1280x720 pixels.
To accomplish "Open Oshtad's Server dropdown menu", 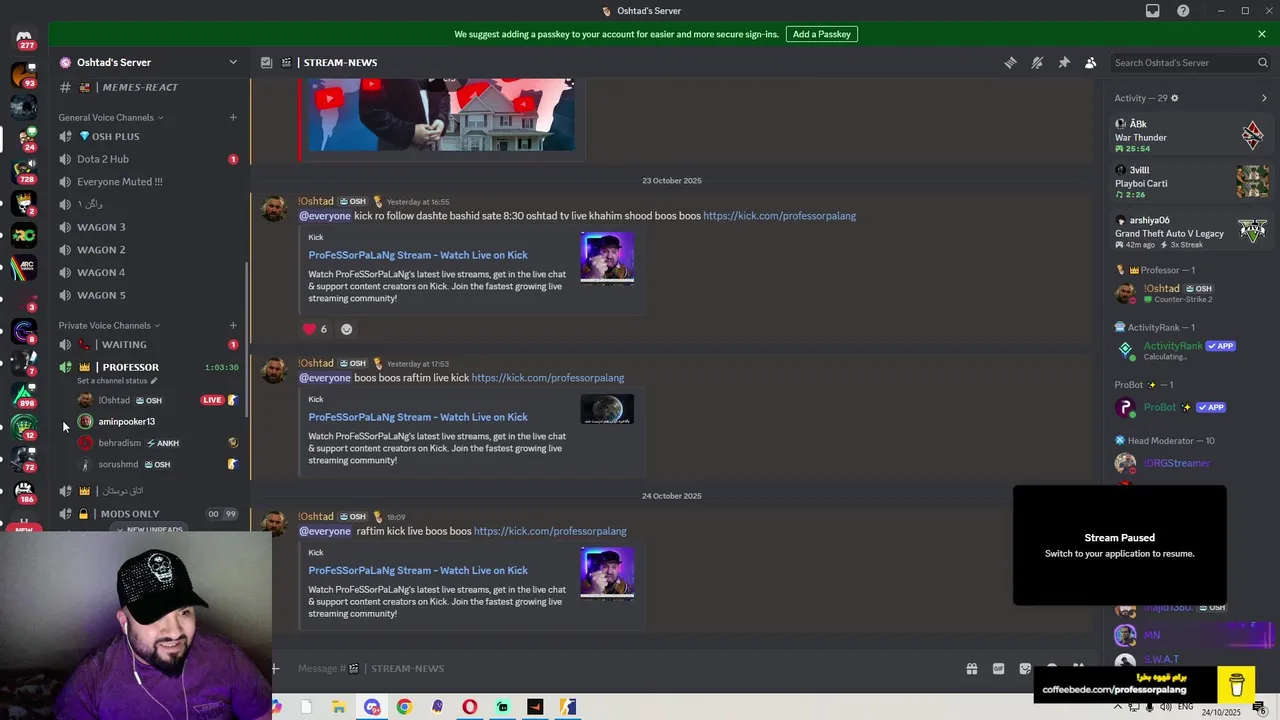I will tap(150, 62).
